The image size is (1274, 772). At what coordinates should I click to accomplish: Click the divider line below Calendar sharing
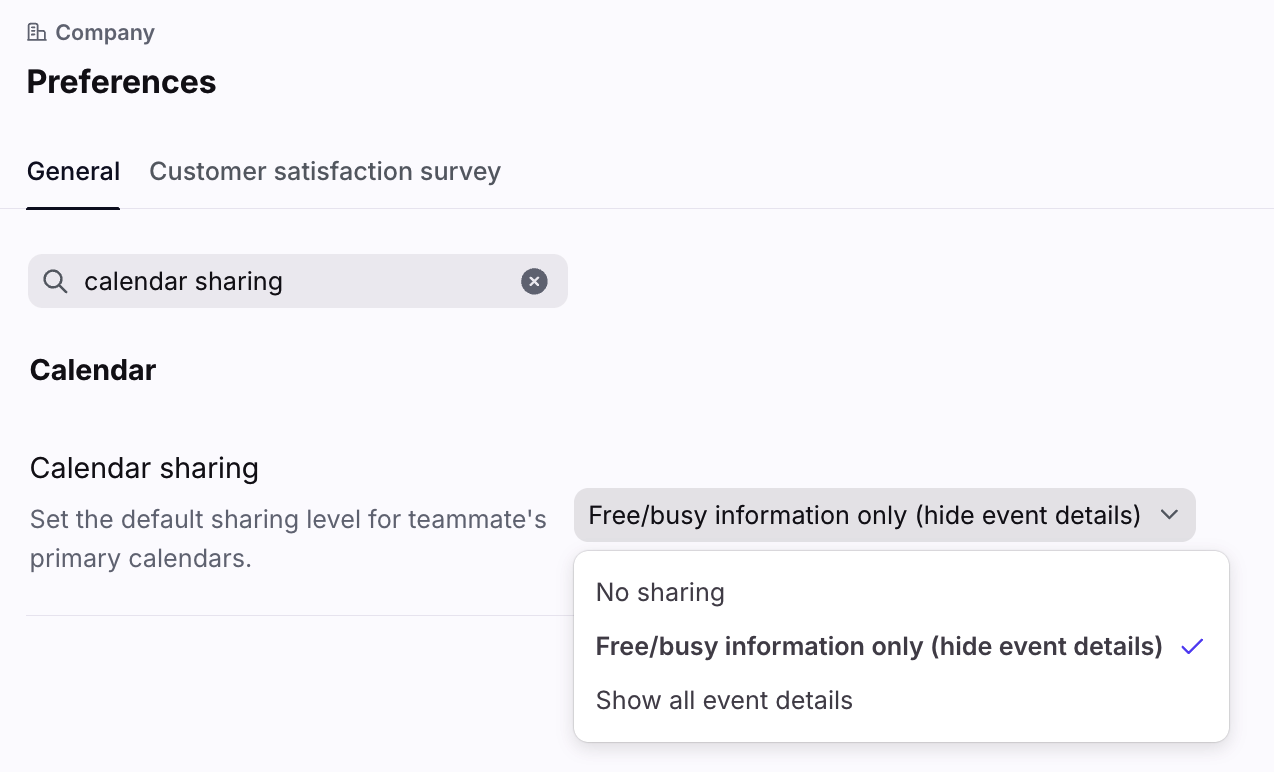pyautogui.click(x=300, y=615)
